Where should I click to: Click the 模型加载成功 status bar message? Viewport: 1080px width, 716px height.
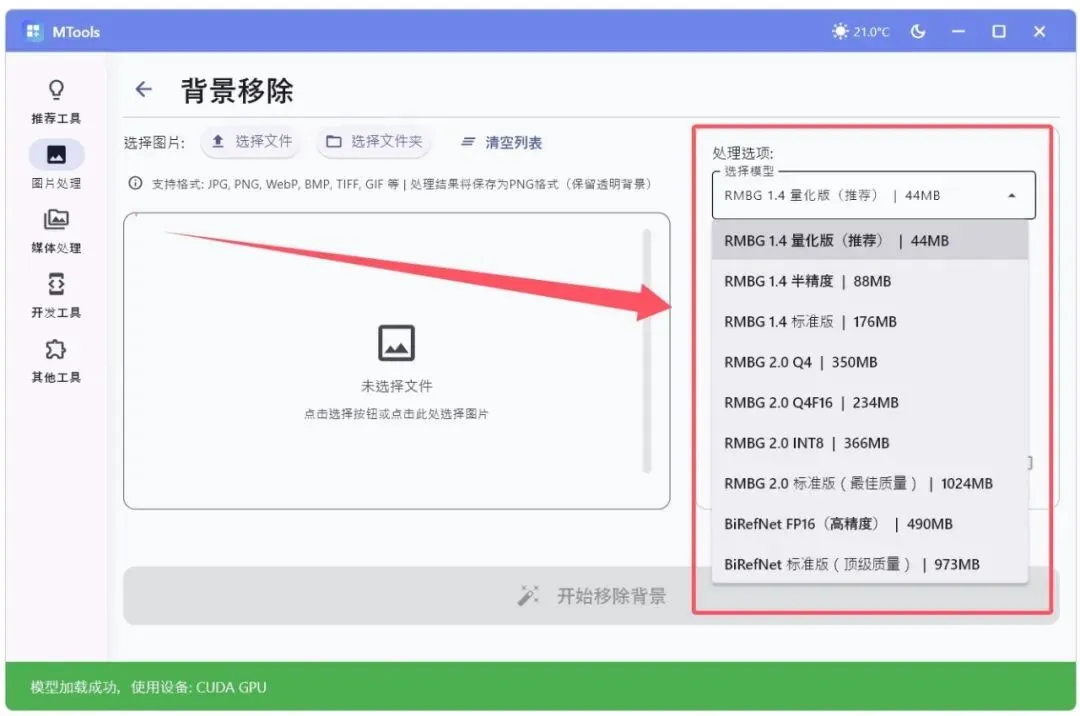(148, 687)
